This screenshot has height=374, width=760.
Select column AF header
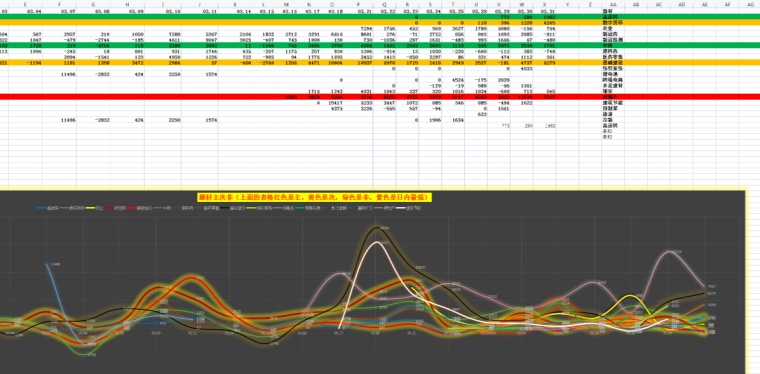727,4
